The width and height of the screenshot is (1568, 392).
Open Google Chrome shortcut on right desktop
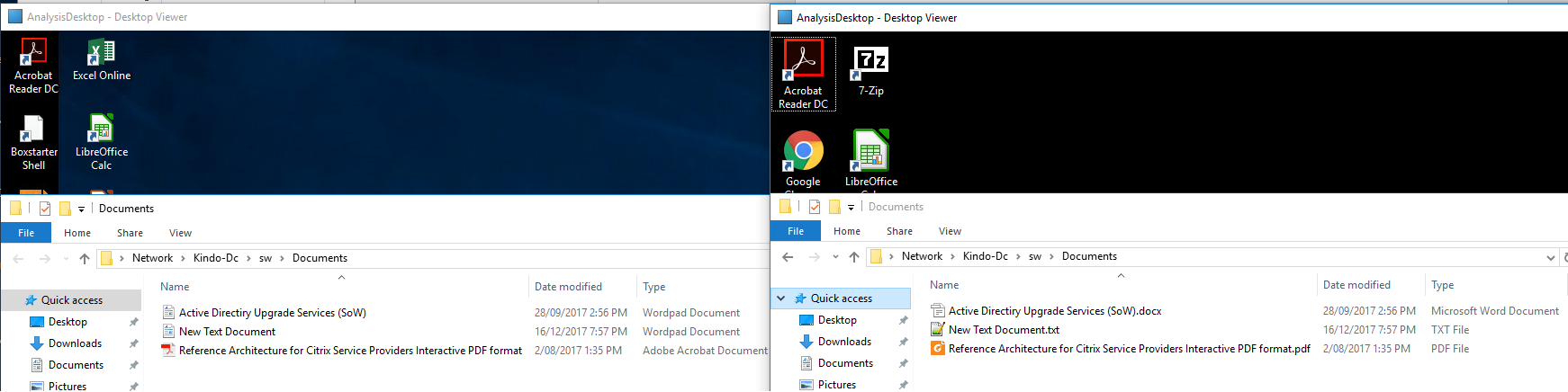point(803,160)
